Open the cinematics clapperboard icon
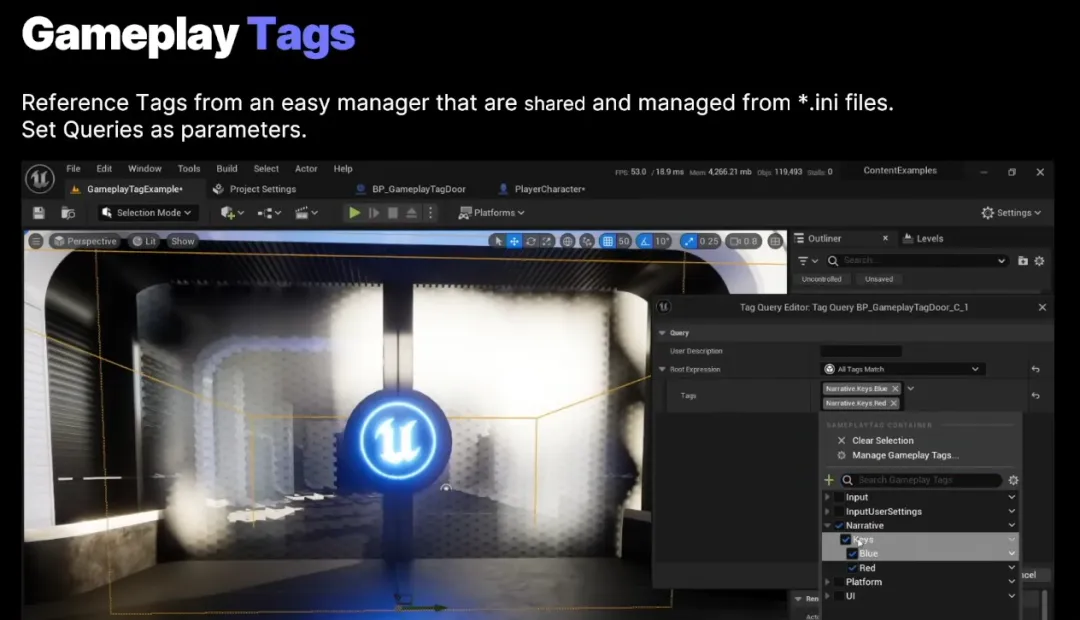 coord(306,213)
